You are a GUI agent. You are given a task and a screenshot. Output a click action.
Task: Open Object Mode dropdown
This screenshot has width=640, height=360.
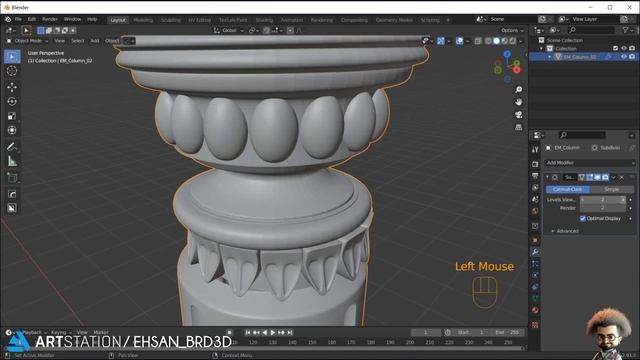27,41
